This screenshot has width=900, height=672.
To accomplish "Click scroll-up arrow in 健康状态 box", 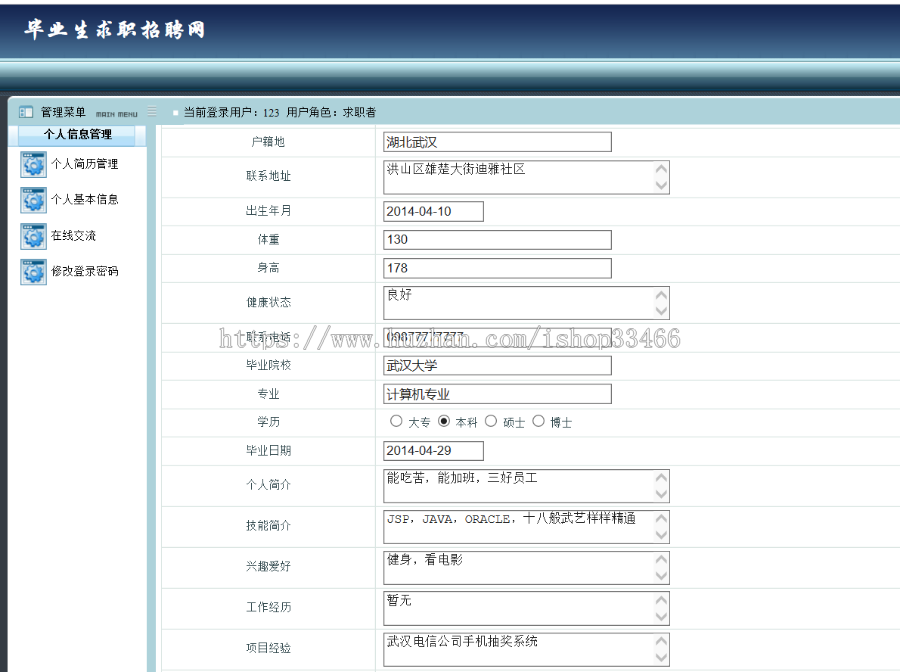I will (x=661, y=294).
